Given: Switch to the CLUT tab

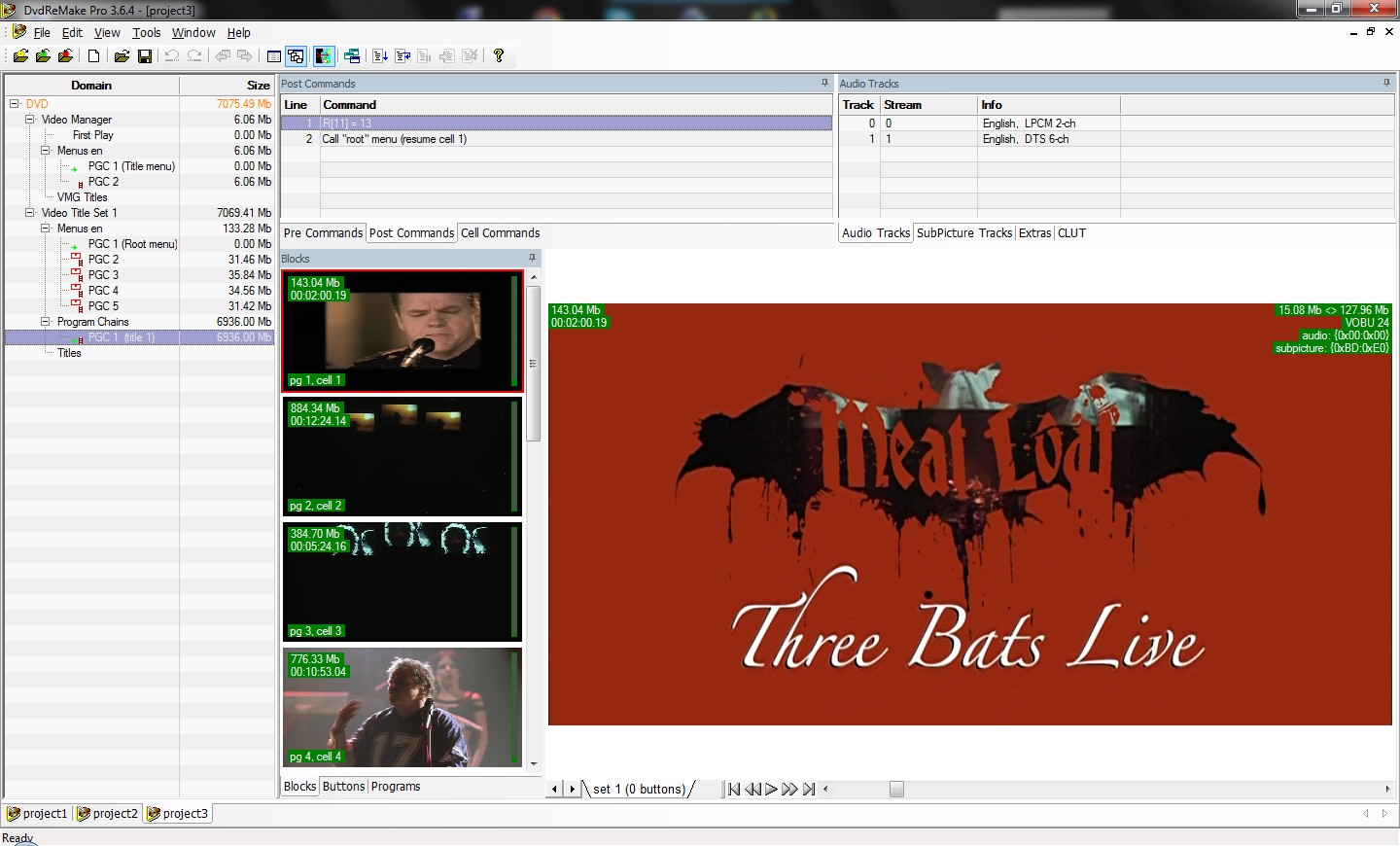Looking at the screenshot, I should coord(1071,233).
